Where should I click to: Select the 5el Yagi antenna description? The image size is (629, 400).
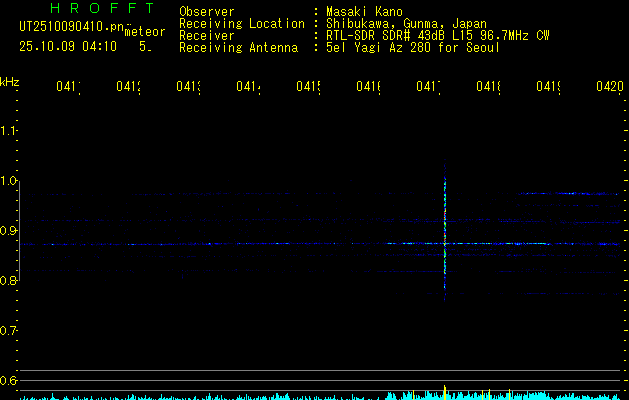[x=412, y=48]
